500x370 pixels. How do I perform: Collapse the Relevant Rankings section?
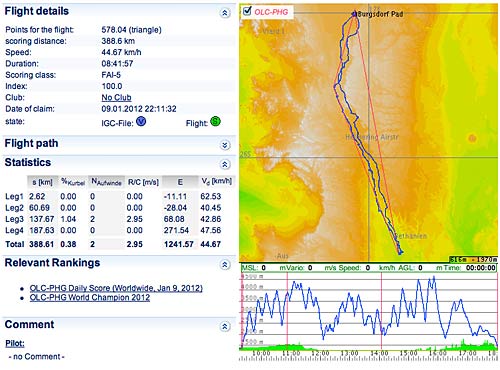(x=225, y=265)
